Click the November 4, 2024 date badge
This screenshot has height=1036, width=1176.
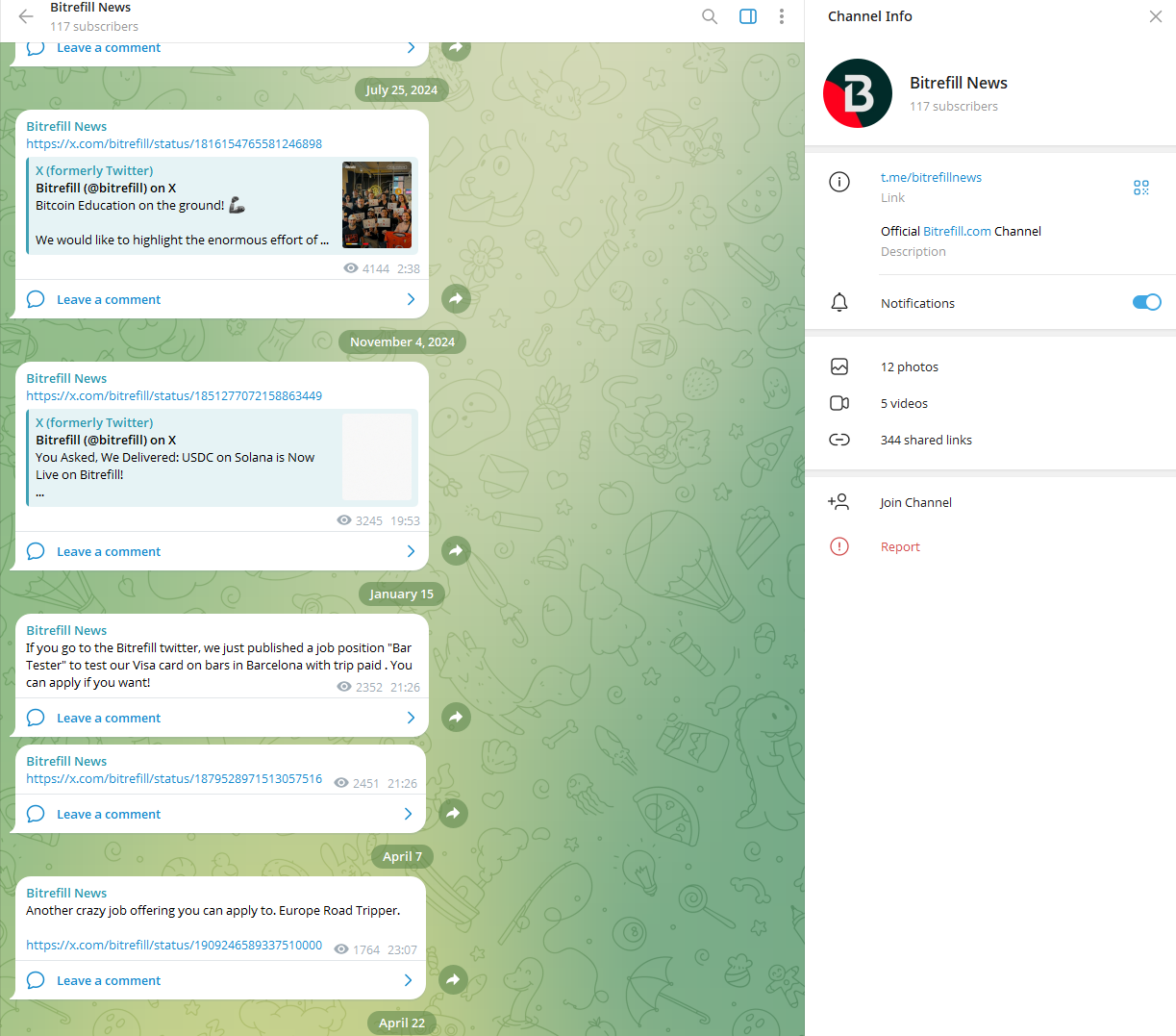click(402, 341)
